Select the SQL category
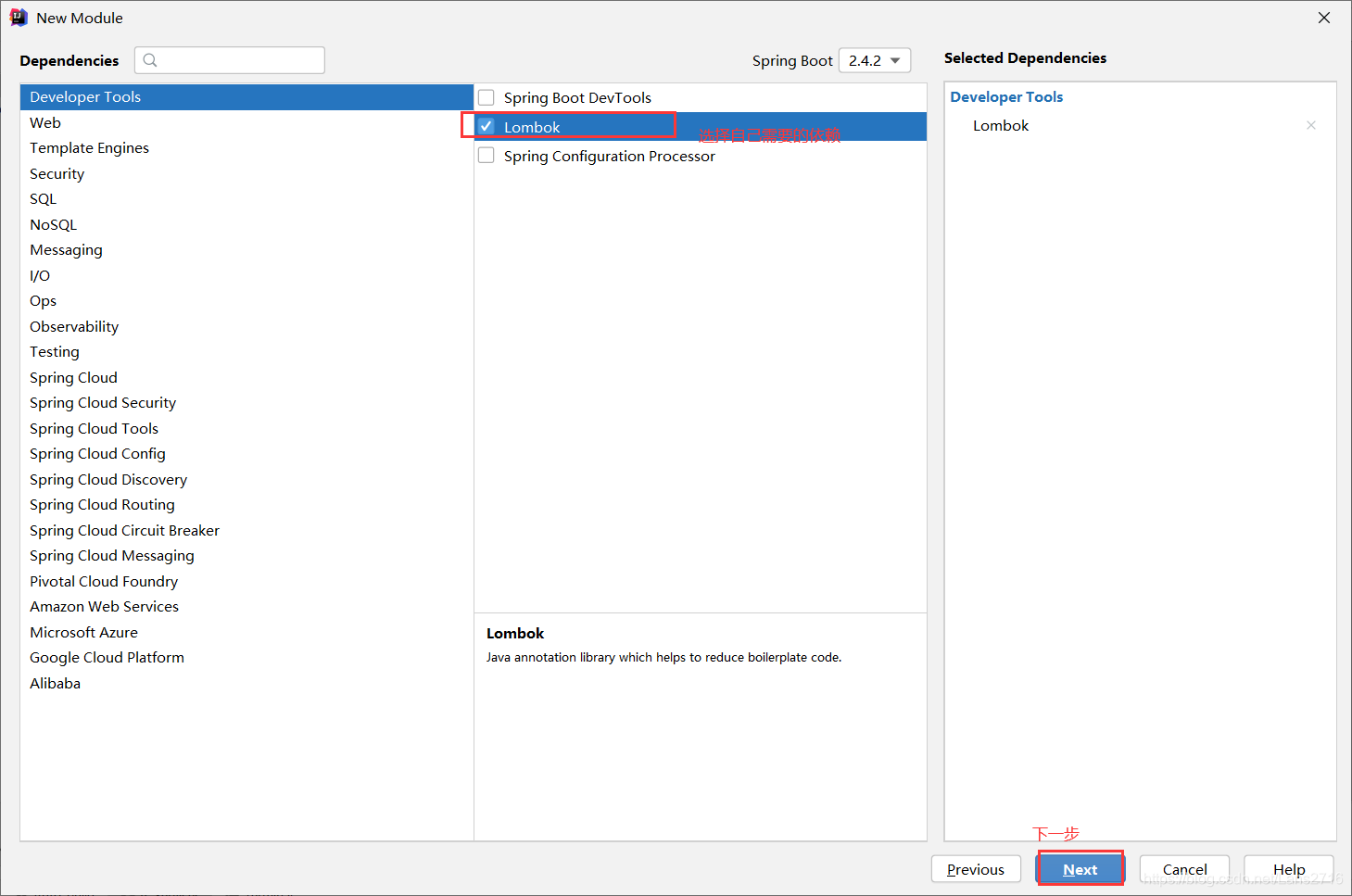1352x896 pixels. pyautogui.click(x=246, y=199)
